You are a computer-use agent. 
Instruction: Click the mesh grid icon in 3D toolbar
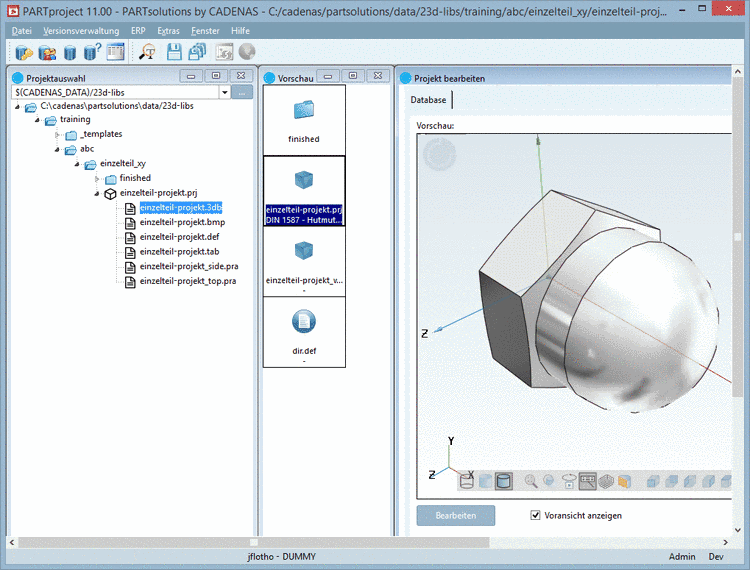pyautogui.click(x=606, y=481)
